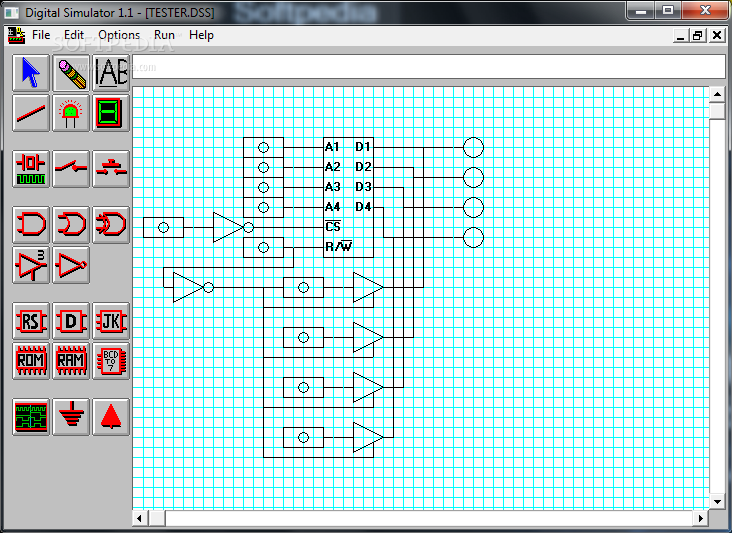732x533 pixels.
Task: Pick the eraser tool
Action: click(x=71, y=73)
